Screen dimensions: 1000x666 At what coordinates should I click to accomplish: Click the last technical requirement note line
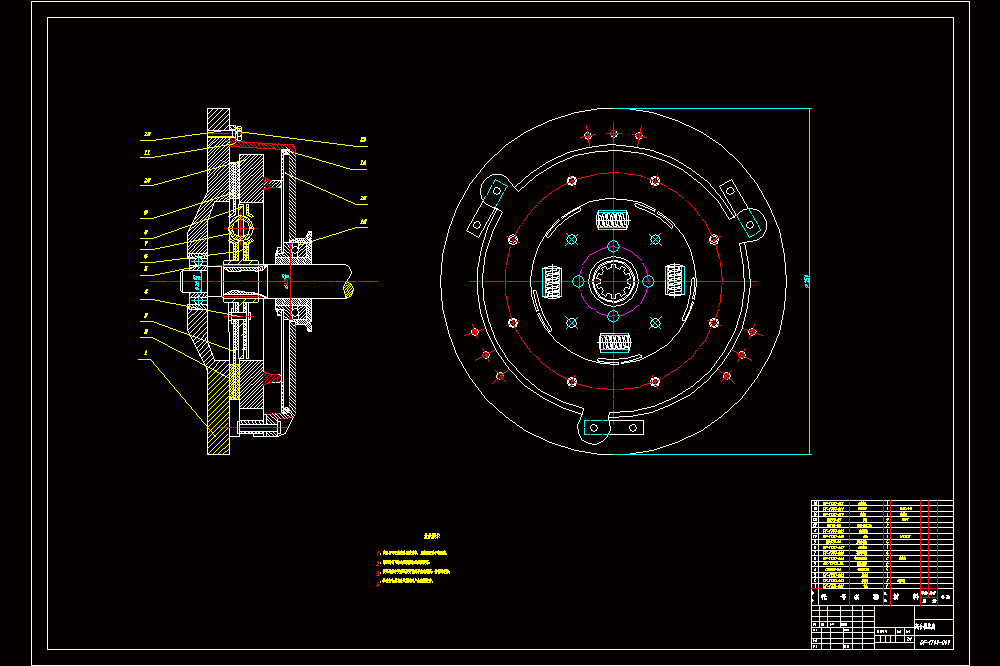tap(406, 581)
